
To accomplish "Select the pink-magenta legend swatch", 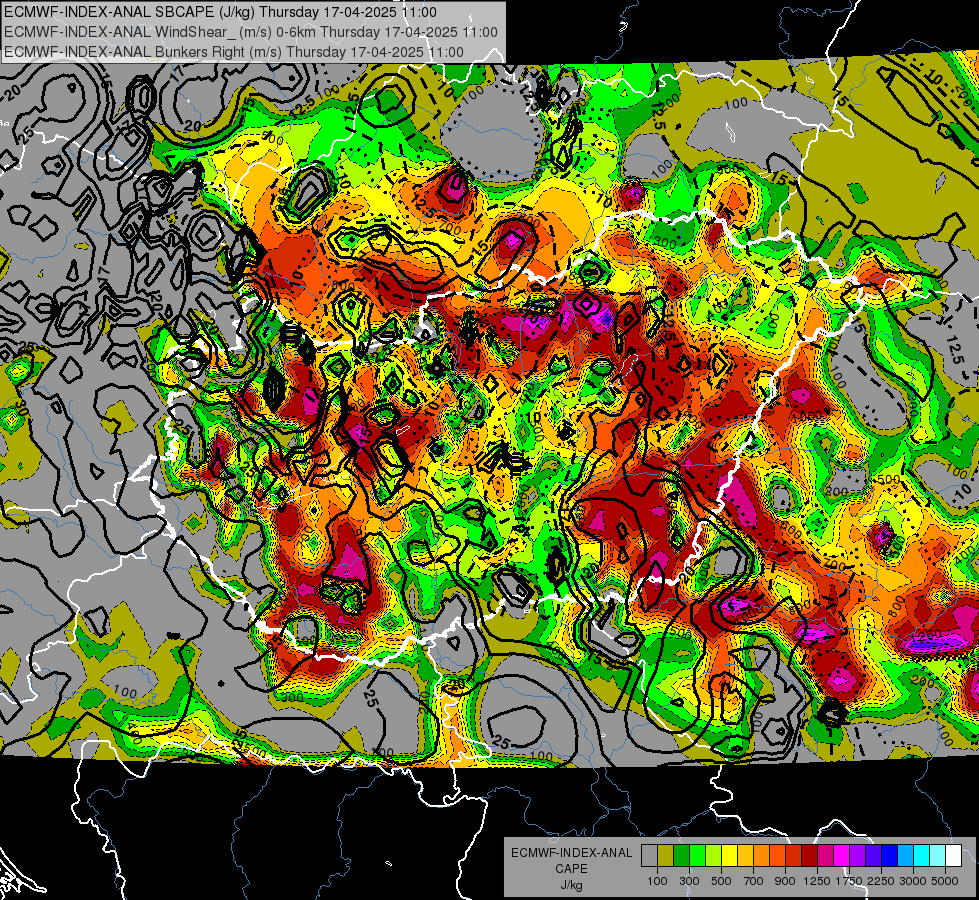I will [825, 856].
